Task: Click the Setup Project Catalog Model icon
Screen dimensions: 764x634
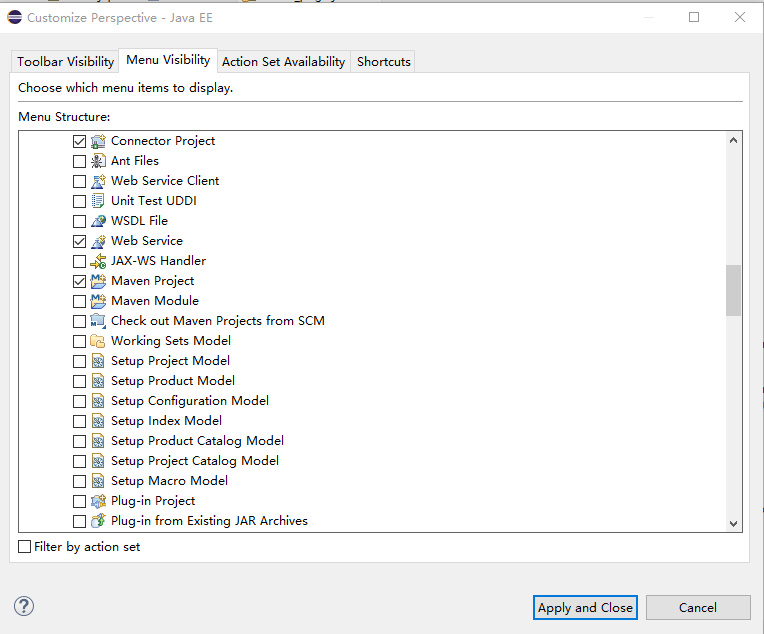Action: 98,461
